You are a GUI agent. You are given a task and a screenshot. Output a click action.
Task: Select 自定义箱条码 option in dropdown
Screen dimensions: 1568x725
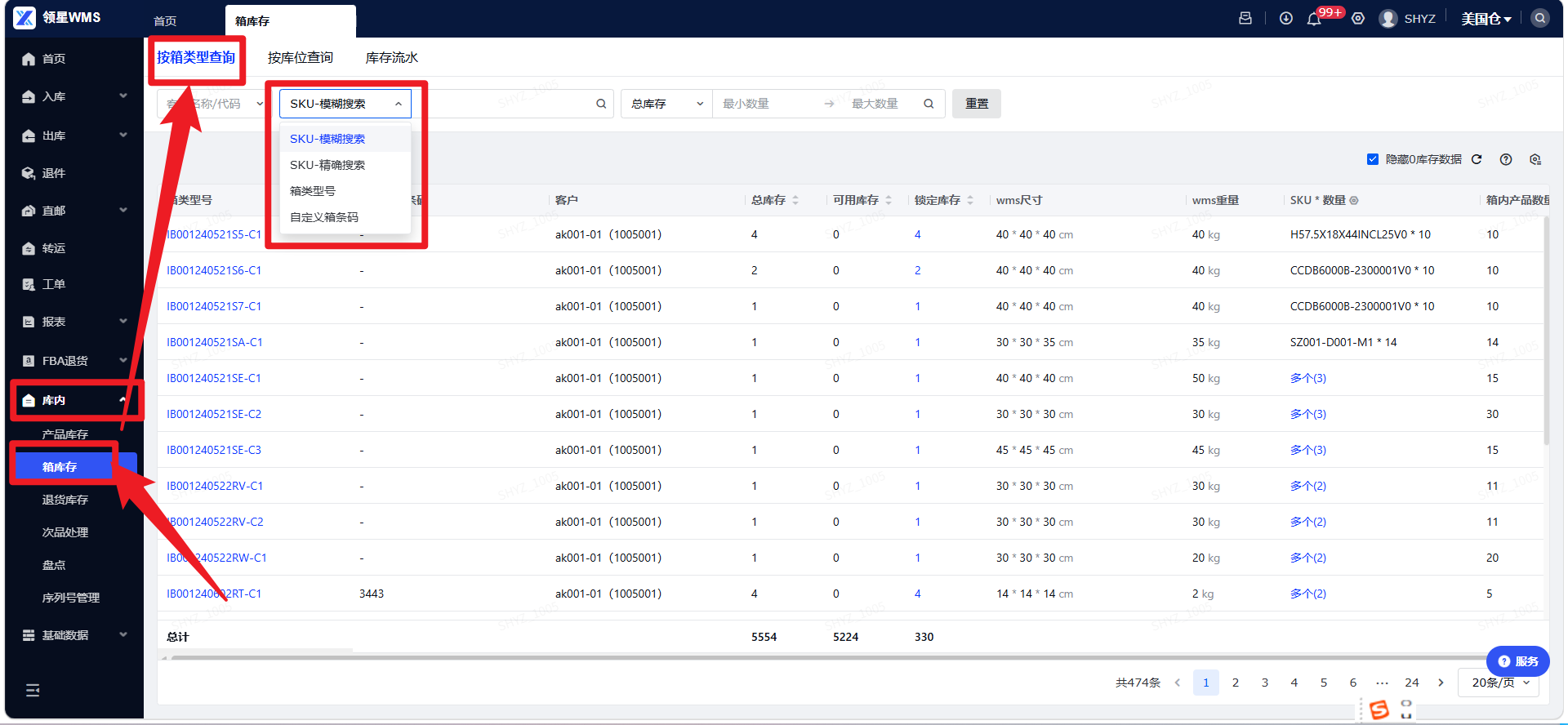pos(345,217)
